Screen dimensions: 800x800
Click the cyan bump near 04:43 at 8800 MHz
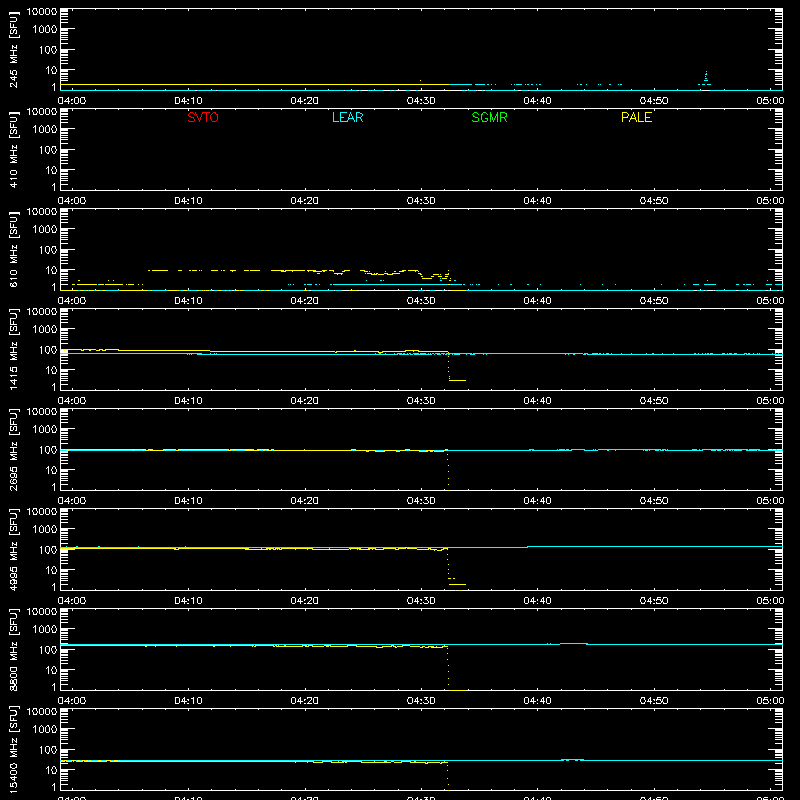573,644
